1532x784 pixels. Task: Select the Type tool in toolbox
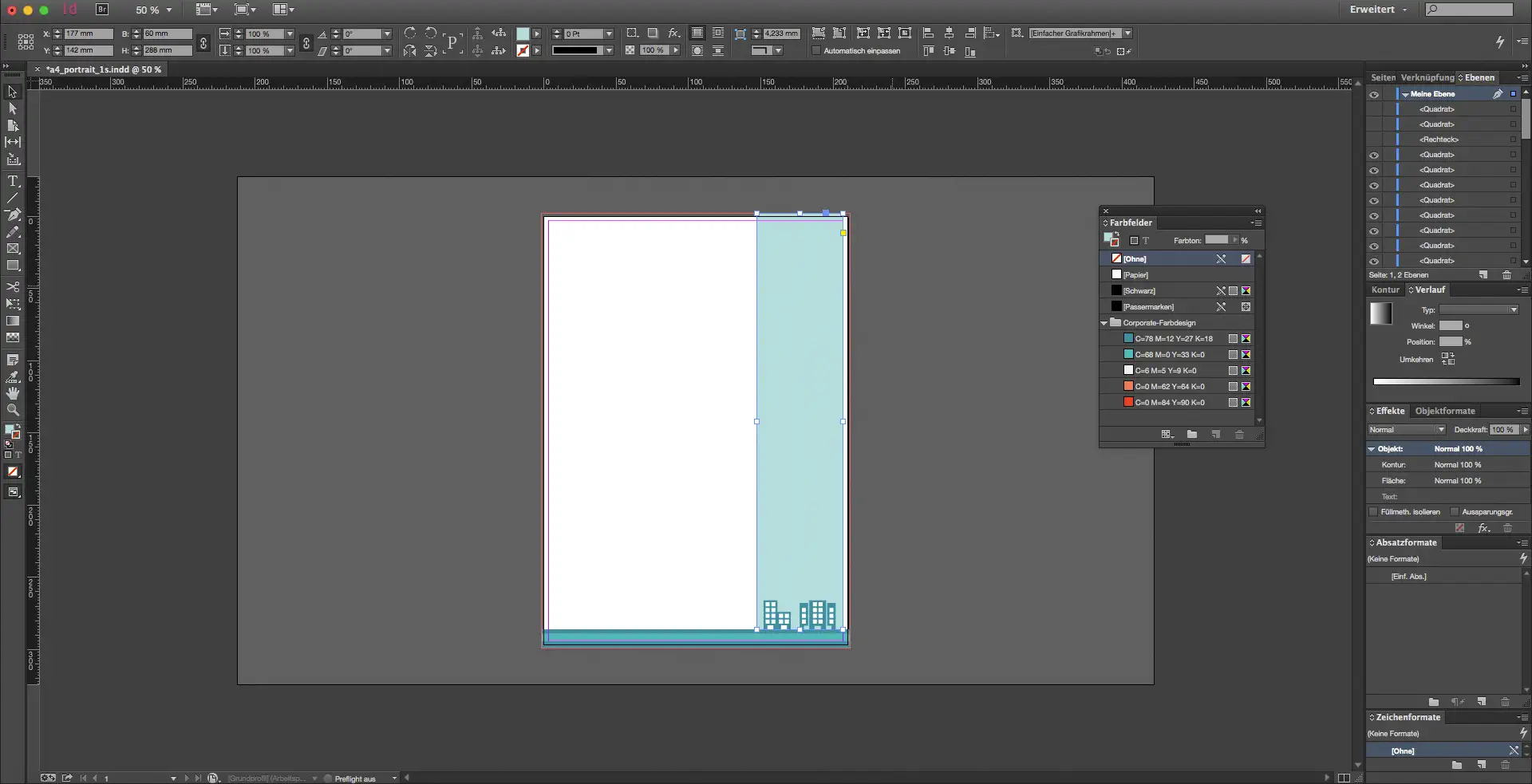click(13, 181)
